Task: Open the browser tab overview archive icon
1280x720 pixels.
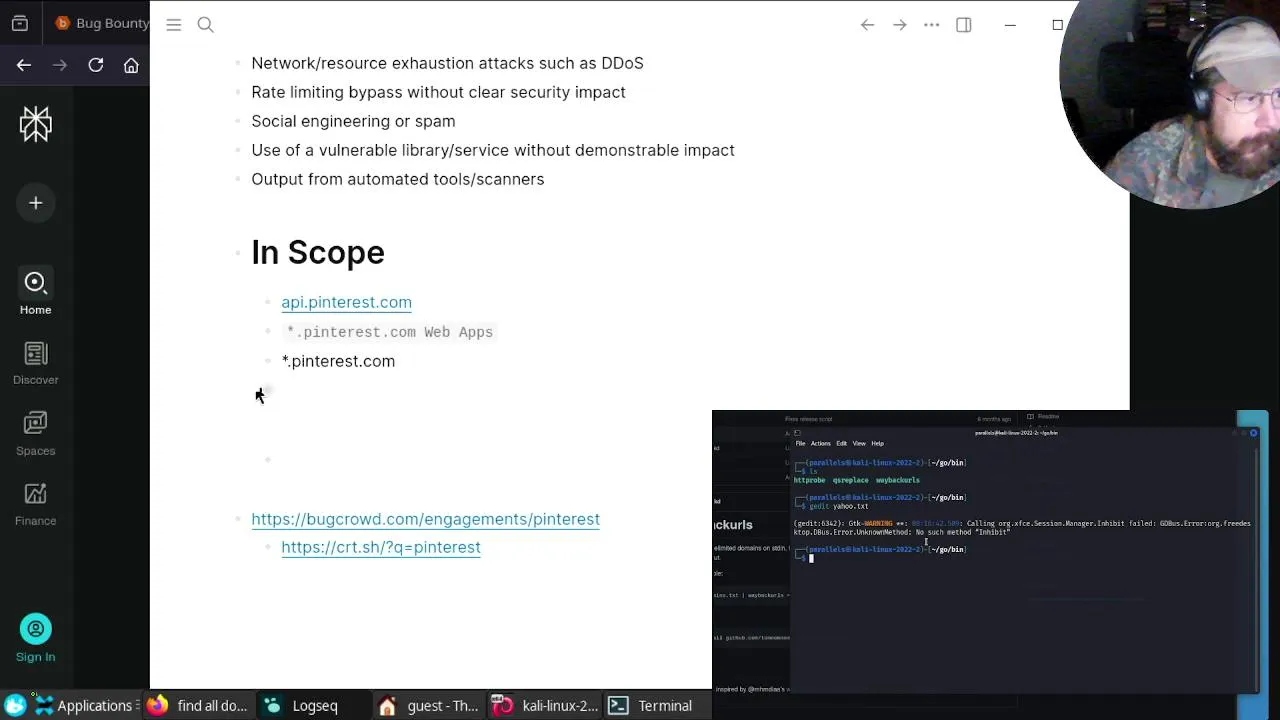Action: (x=20, y=23)
